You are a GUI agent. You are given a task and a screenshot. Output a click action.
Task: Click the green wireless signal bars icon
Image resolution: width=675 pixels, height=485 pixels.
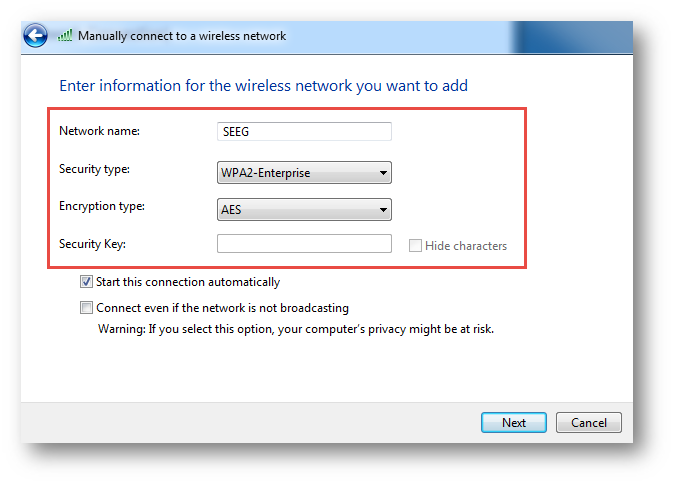65,36
